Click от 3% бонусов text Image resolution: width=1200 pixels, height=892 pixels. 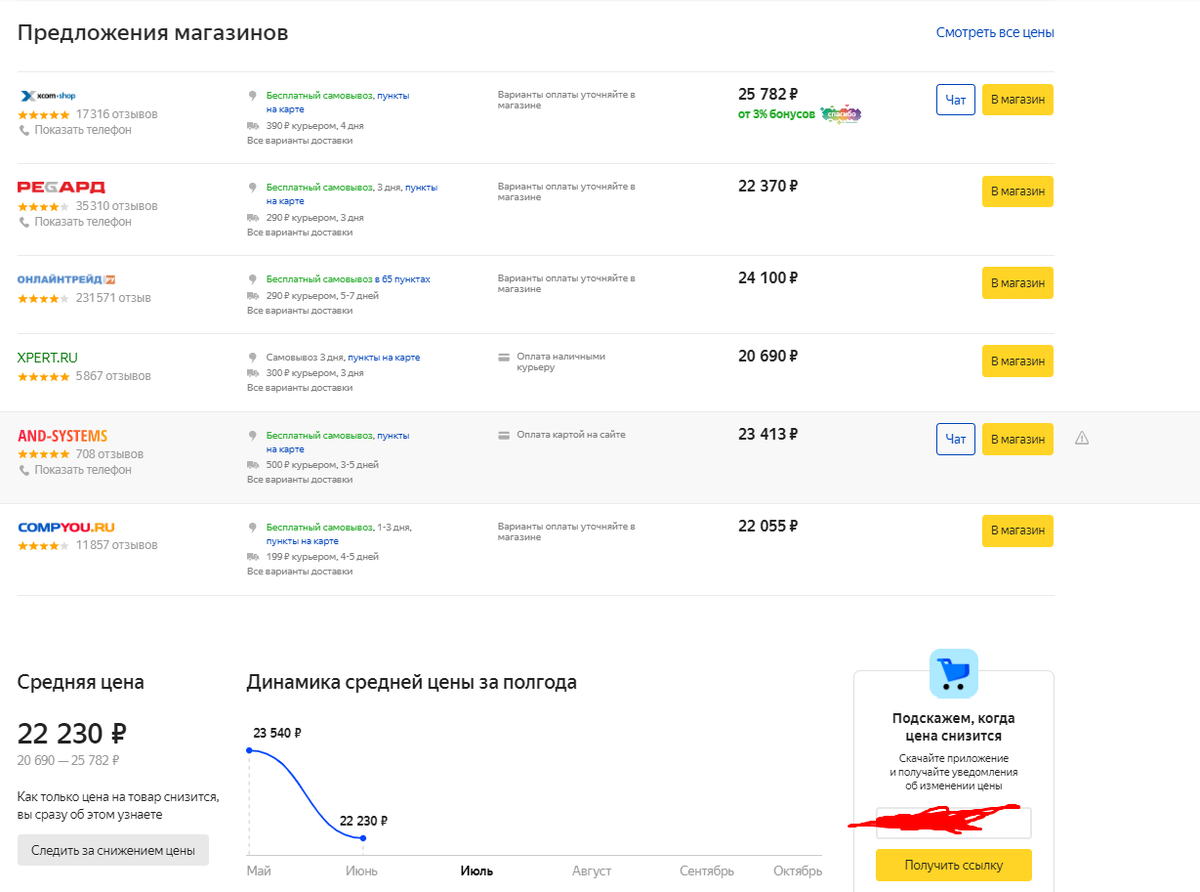pyautogui.click(x=776, y=114)
